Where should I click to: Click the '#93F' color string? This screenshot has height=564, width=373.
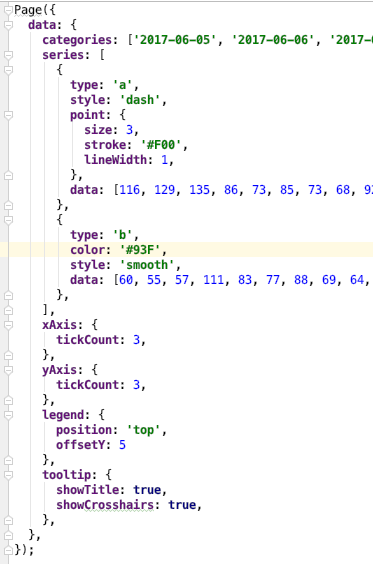pyautogui.click(x=140, y=250)
